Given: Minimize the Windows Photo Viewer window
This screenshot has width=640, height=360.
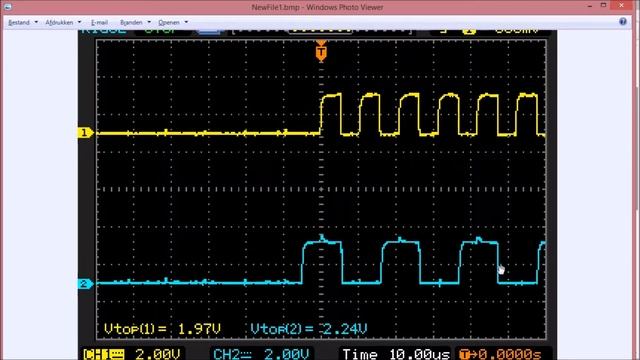Looking at the screenshot, I should point(590,6).
